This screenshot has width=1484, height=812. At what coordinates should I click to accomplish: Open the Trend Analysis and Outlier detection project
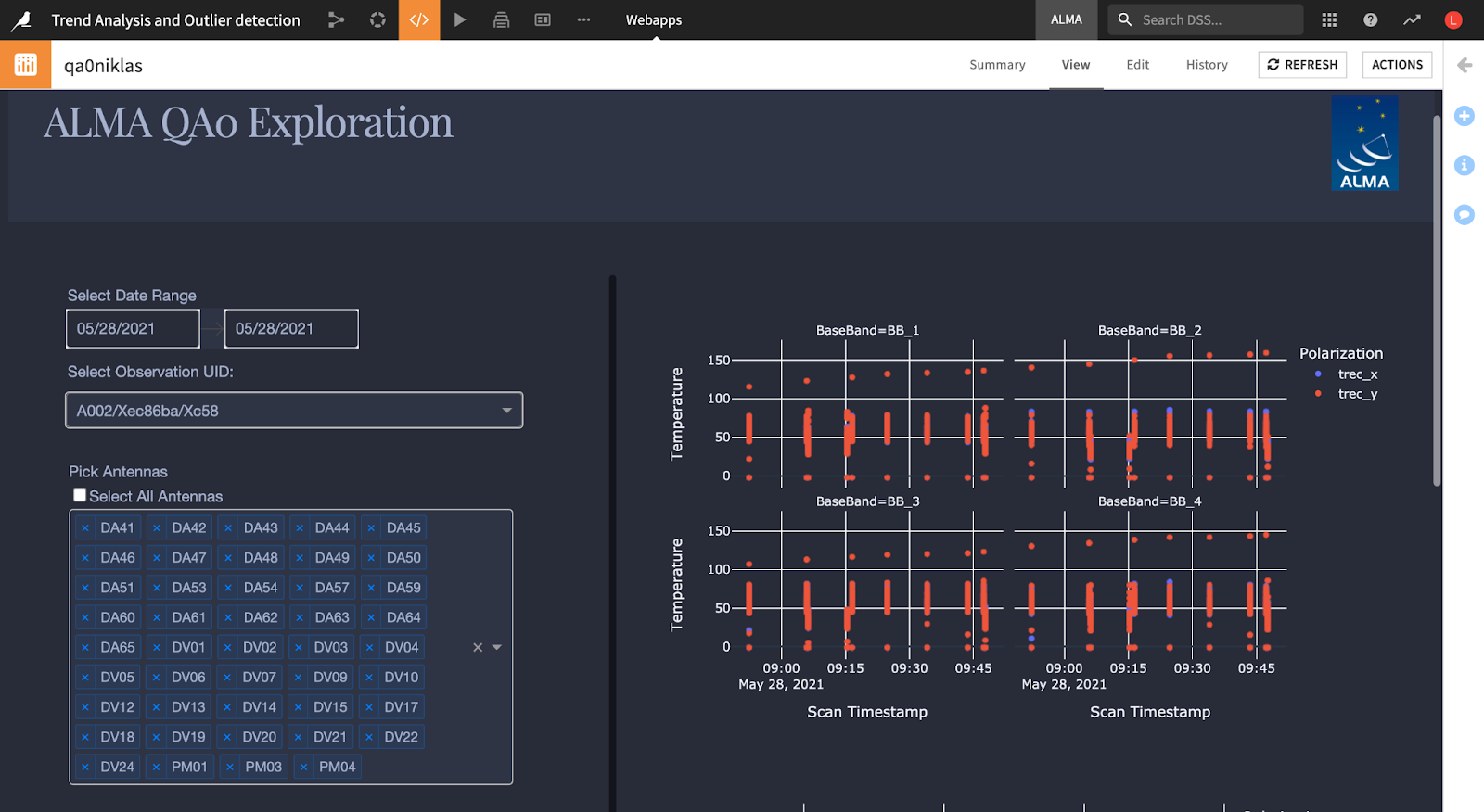175,19
